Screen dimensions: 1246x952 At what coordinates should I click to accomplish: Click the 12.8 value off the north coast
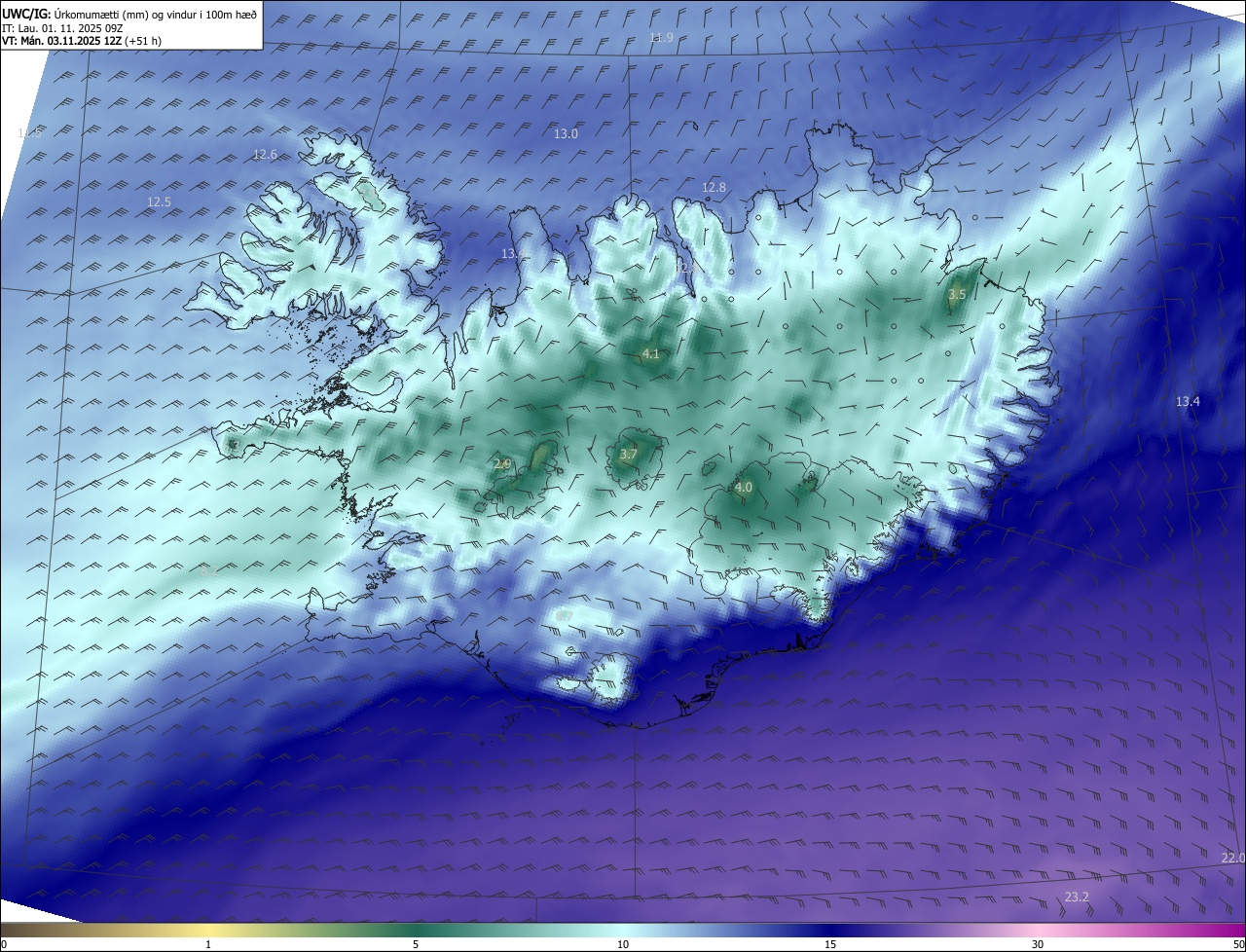click(x=714, y=187)
